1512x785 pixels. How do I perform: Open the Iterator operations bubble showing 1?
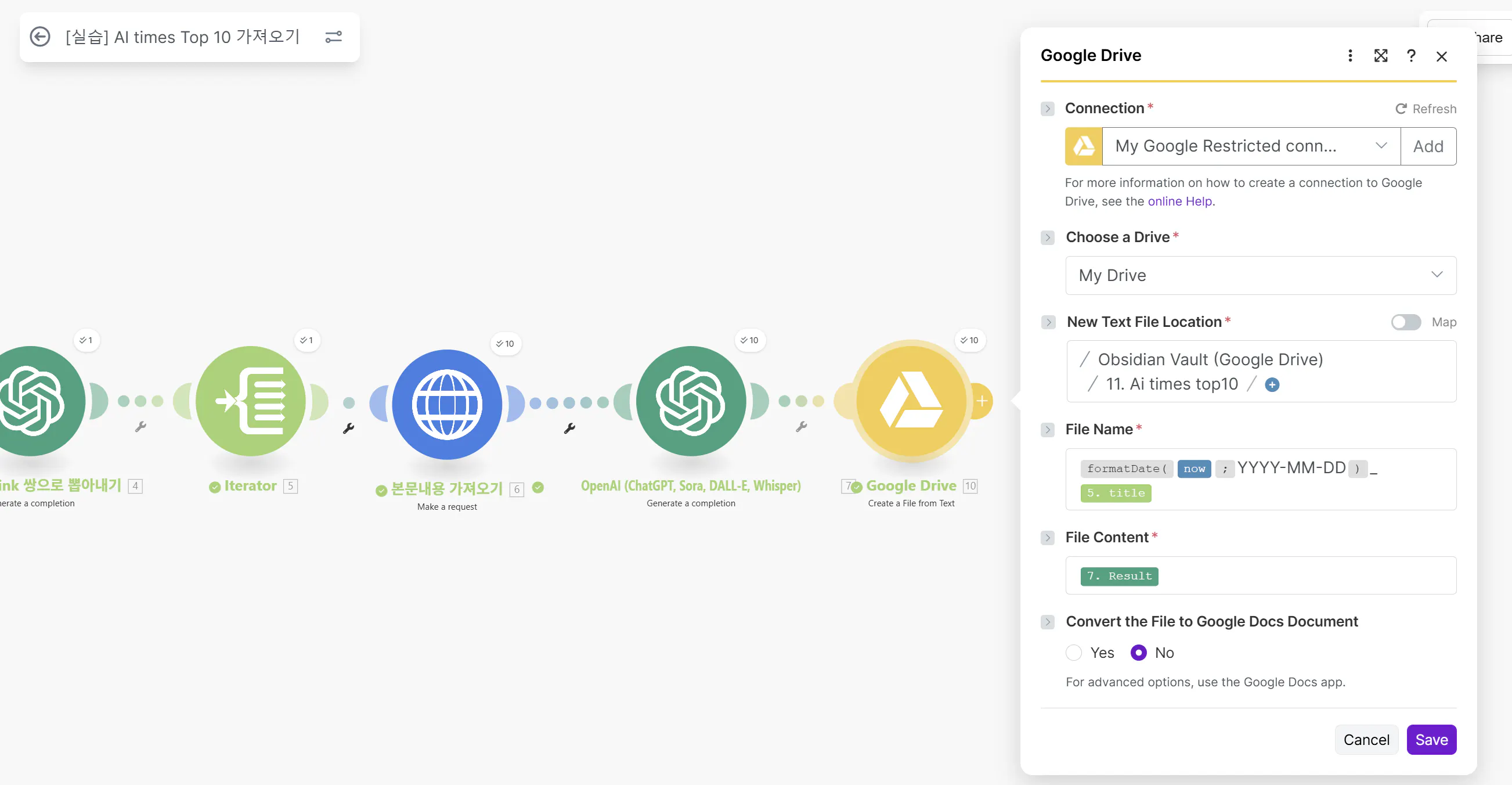[307, 340]
